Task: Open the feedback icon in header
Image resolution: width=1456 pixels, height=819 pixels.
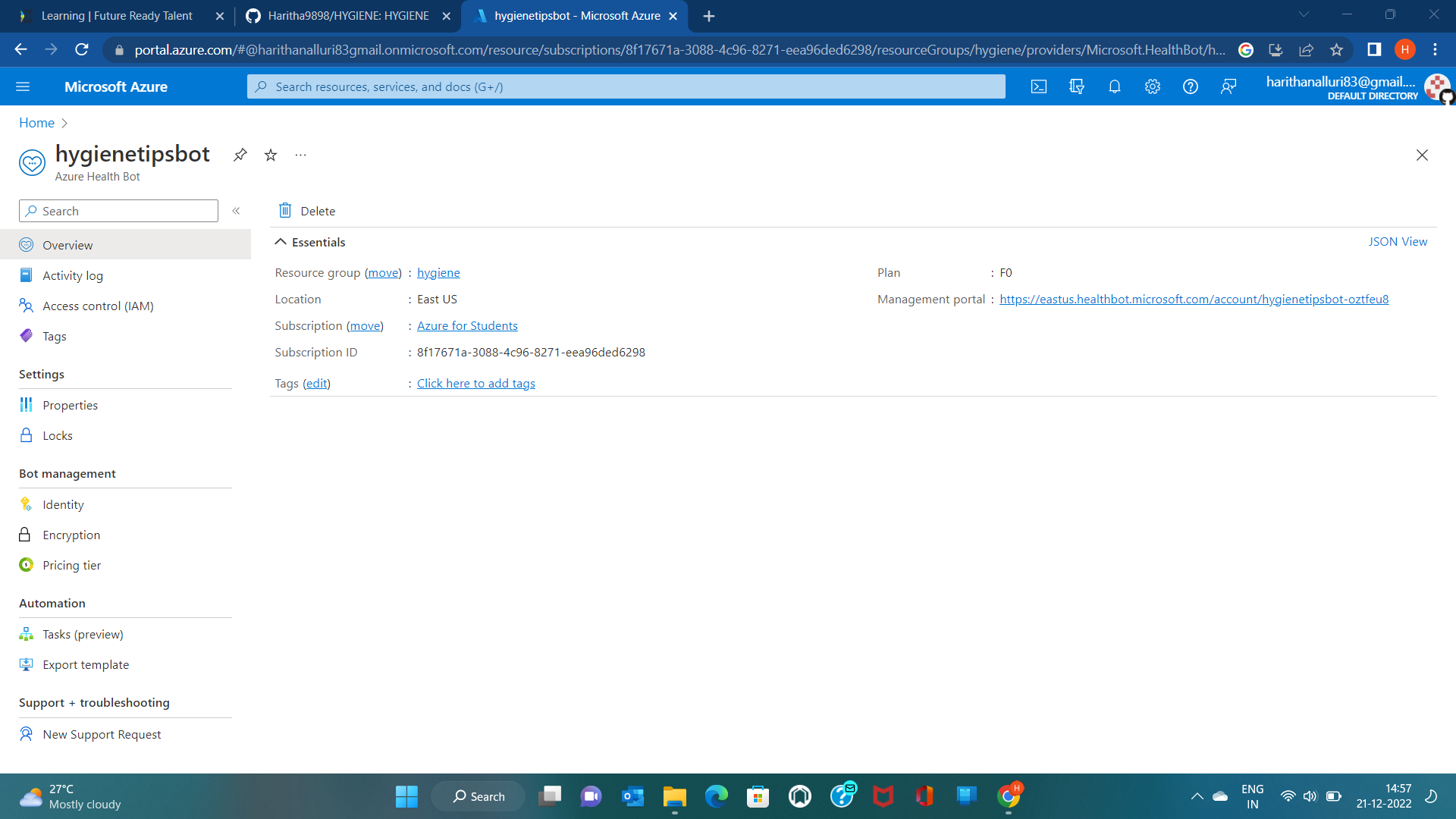Action: [x=1228, y=87]
